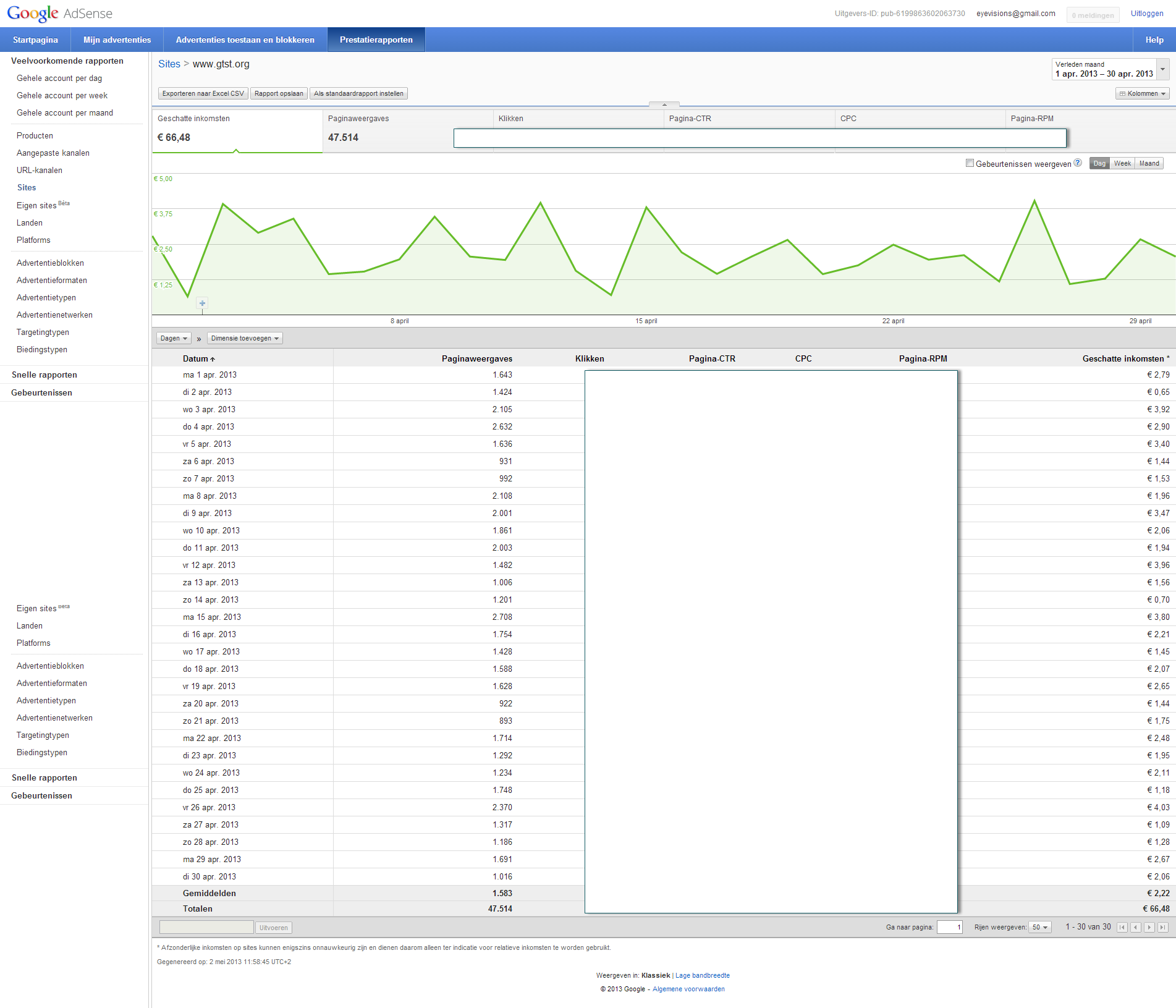
Task: Click the Sites breadcrumb link
Action: tap(169, 64)
